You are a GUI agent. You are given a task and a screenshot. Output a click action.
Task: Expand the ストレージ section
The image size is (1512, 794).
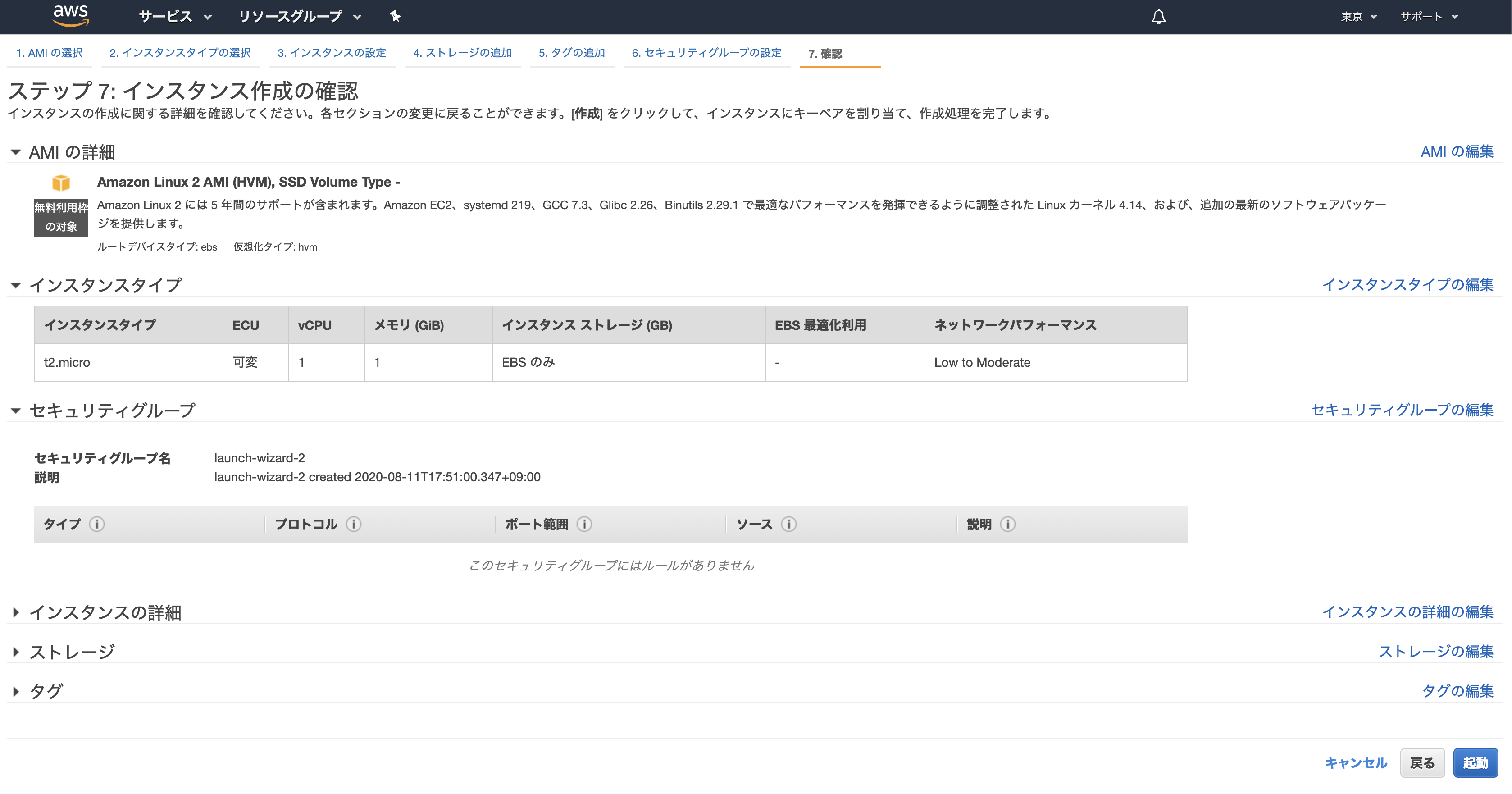[16, 652]
